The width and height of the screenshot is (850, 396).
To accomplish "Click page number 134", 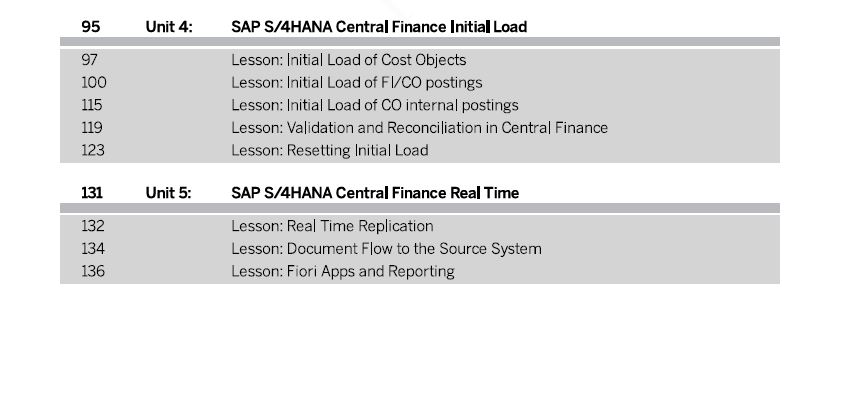I will coord(93,249).
